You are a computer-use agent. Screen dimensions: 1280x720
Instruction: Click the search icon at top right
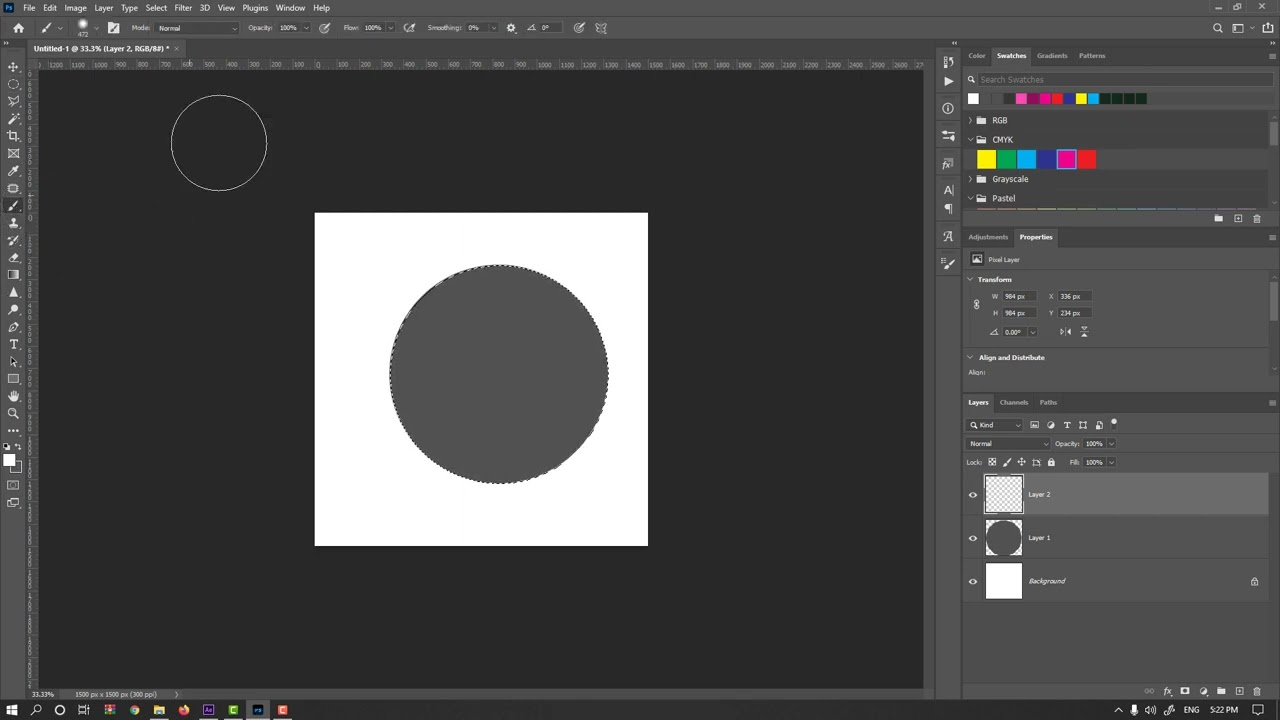pos(1217,28)
